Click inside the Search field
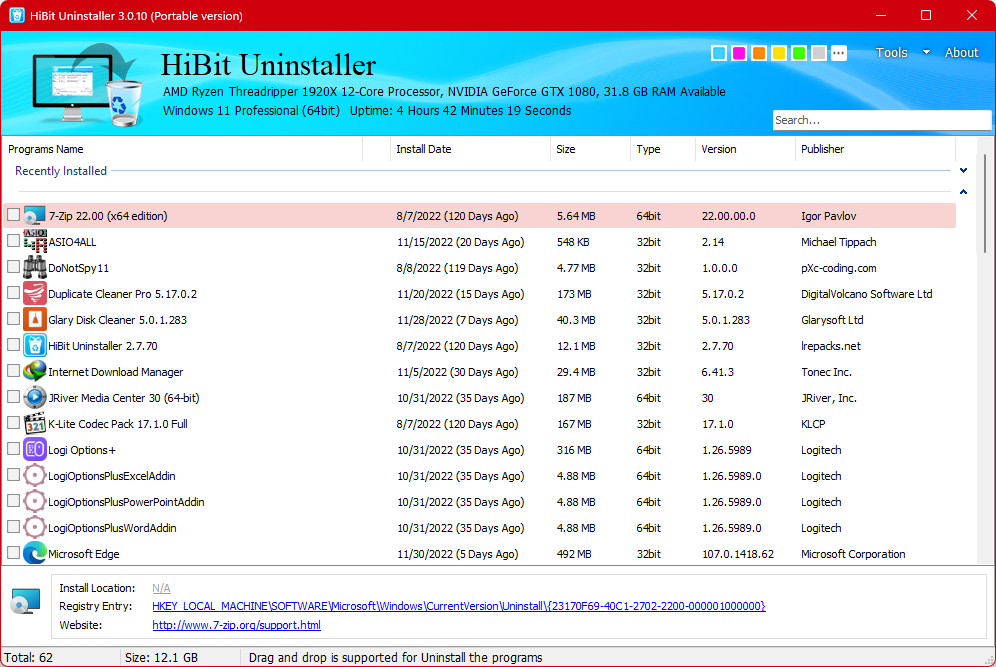This screenshot has width=996, height=667. (x=880, y=120)
